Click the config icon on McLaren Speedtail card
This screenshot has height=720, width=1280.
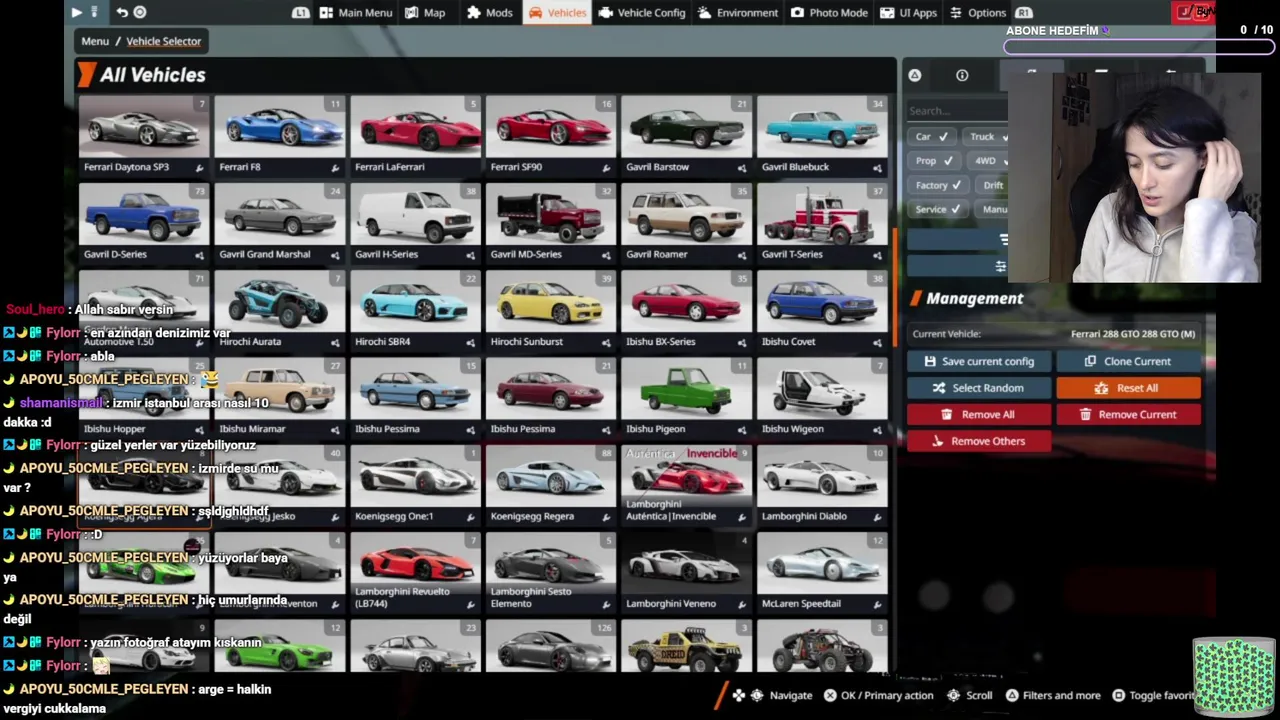pyautogui.click(x=877, y=604)
